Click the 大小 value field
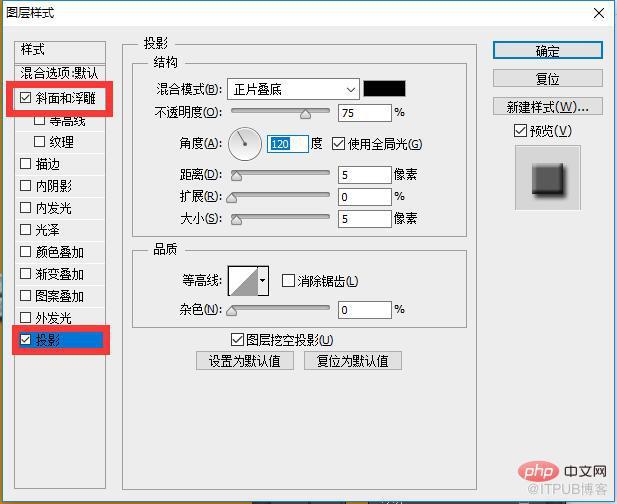The height and width of the screenshot is (504, 617). coord(365,219)
